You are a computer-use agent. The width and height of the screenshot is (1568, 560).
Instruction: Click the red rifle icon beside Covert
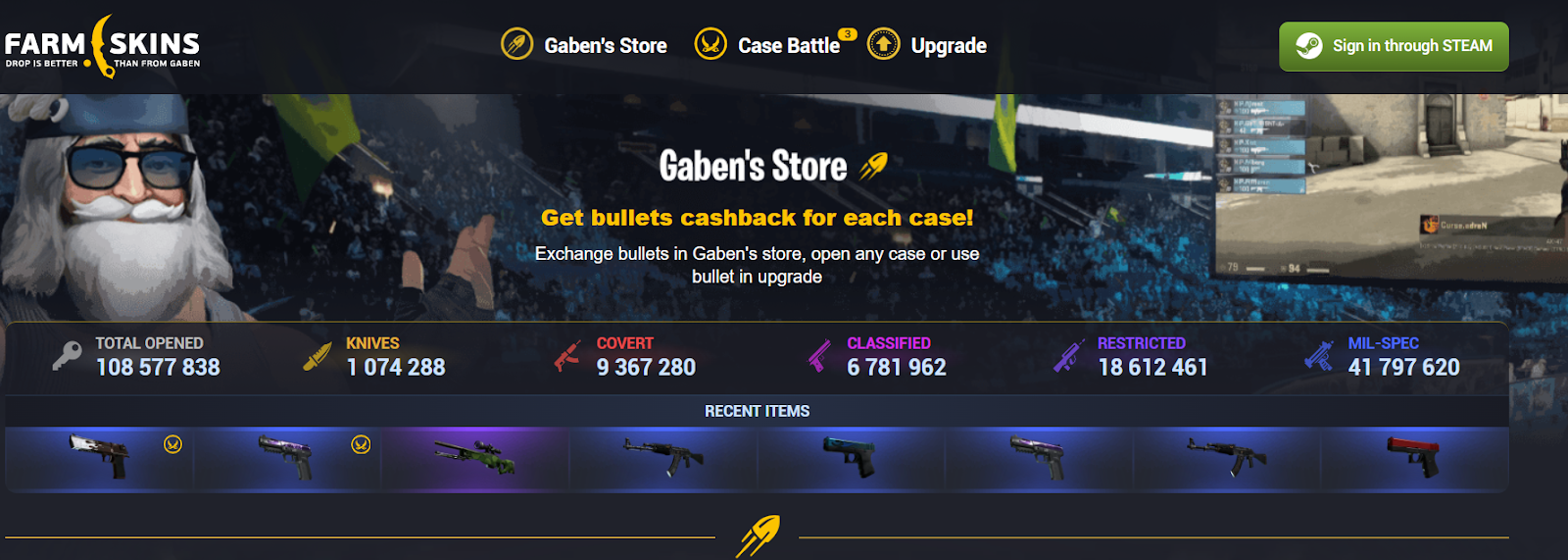(567, 356)
